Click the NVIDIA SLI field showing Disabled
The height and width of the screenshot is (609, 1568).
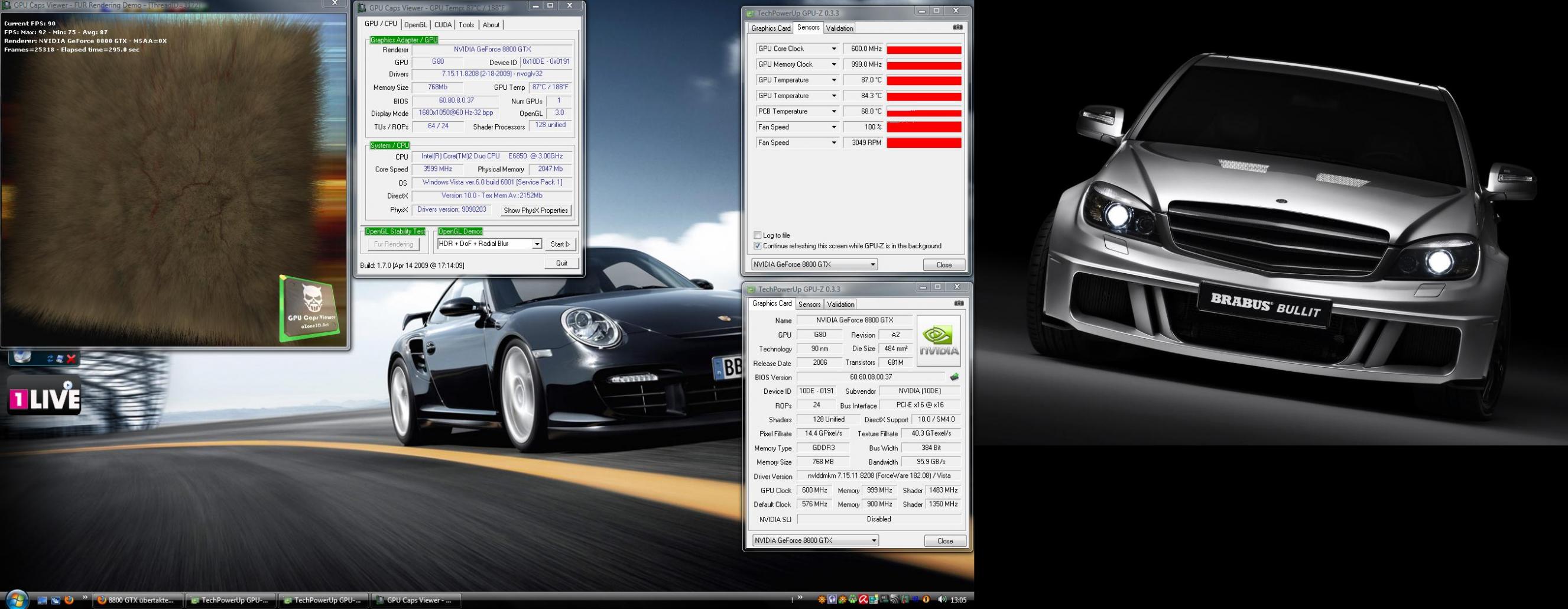[x=879, y=520]
